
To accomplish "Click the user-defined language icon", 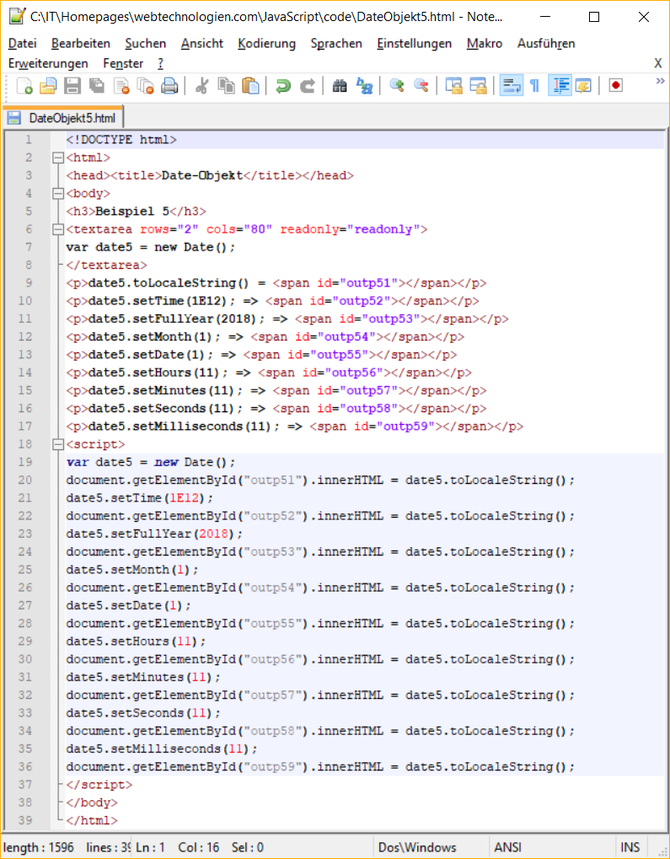I will 583,86.
